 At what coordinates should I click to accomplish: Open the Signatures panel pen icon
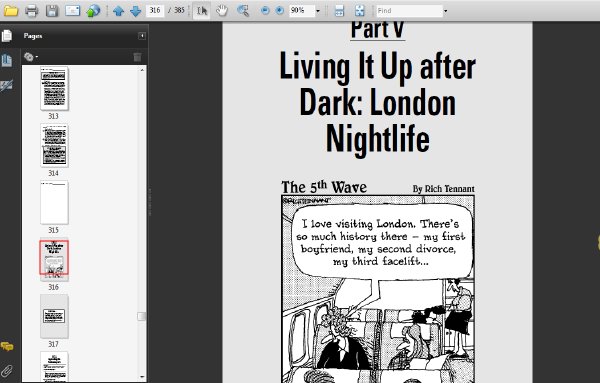pyautogui.click(x=7, y=85)
